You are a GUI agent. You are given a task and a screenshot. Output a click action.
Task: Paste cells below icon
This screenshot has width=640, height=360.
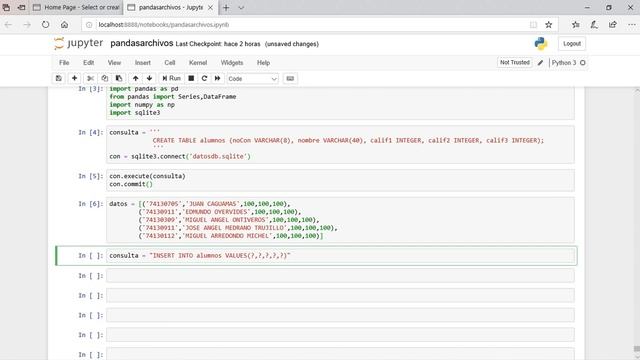click(x=119, y=78)
